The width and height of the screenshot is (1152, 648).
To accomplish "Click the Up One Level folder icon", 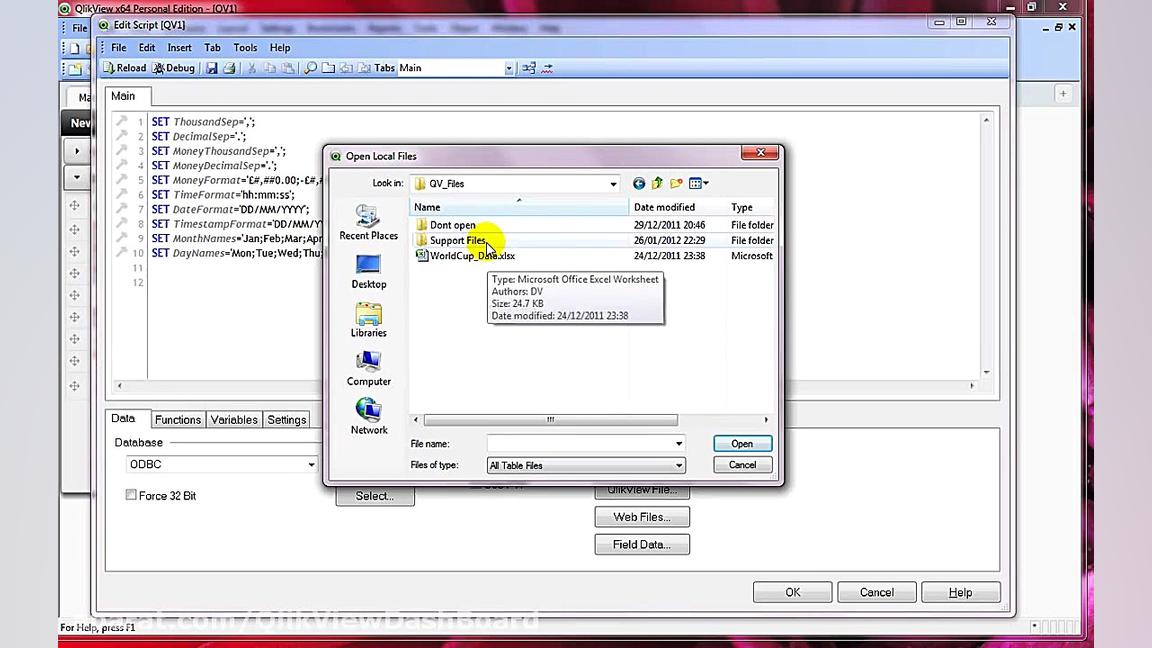I will pos(657,183).
